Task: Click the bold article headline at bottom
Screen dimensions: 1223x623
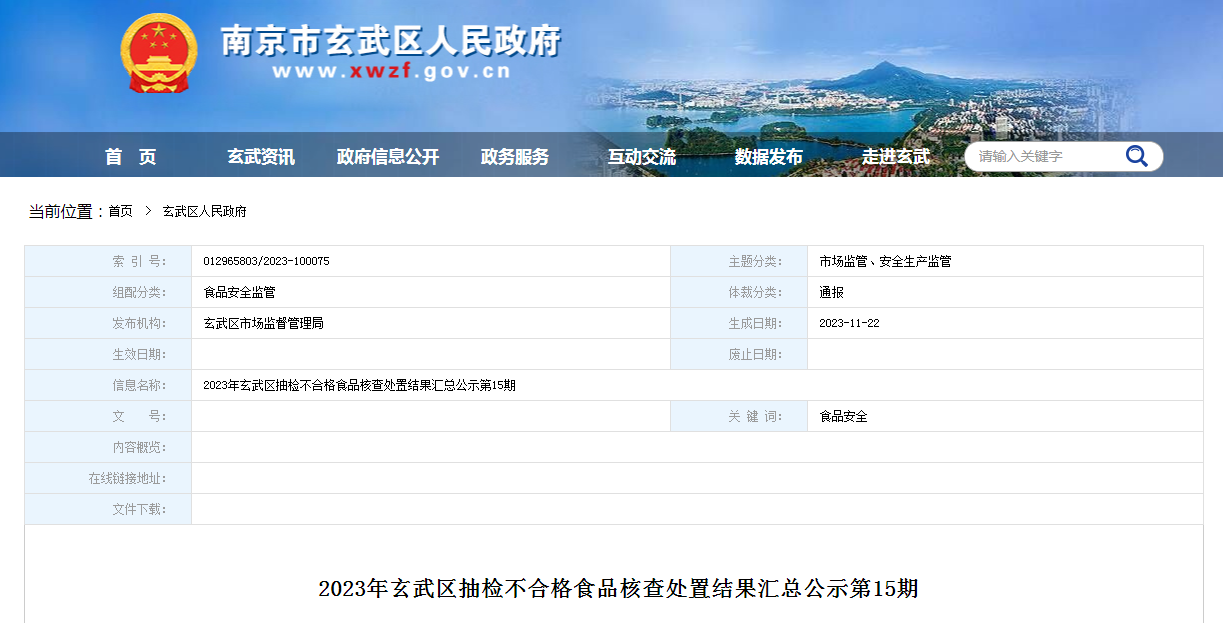Action: pos(618,588)
